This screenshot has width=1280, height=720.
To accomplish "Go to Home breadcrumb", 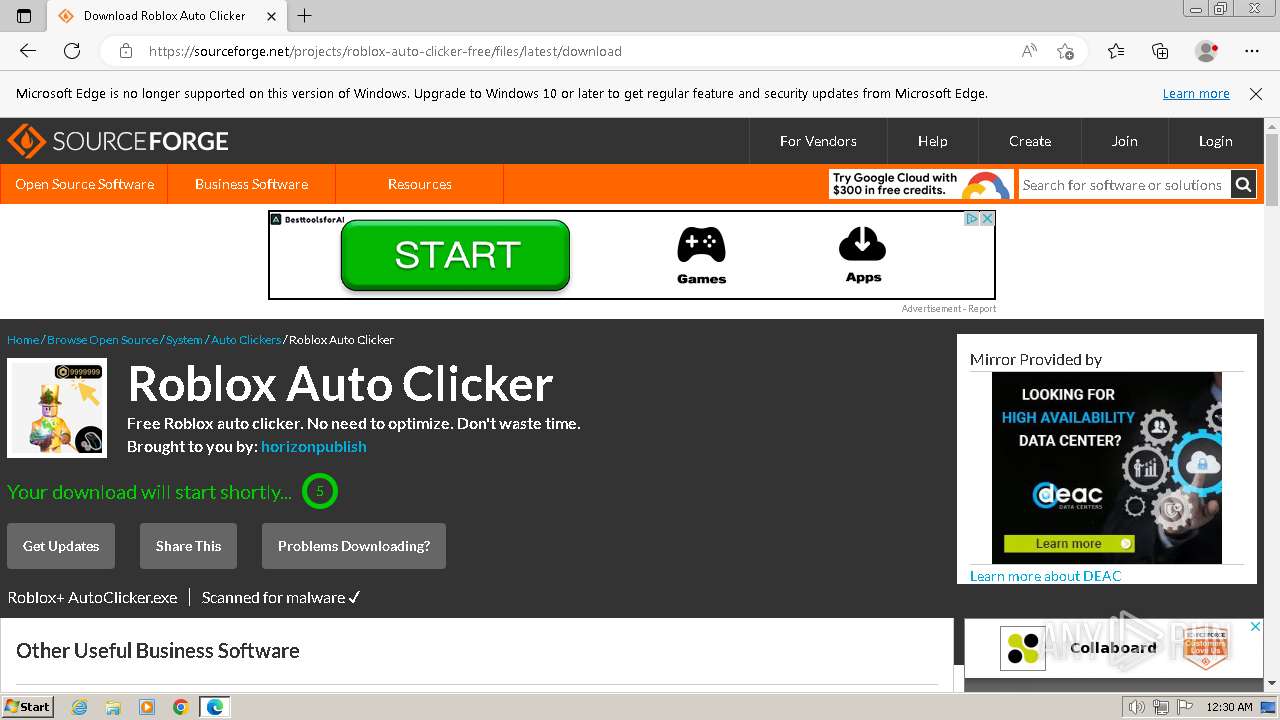I will (x=23, y=340).
